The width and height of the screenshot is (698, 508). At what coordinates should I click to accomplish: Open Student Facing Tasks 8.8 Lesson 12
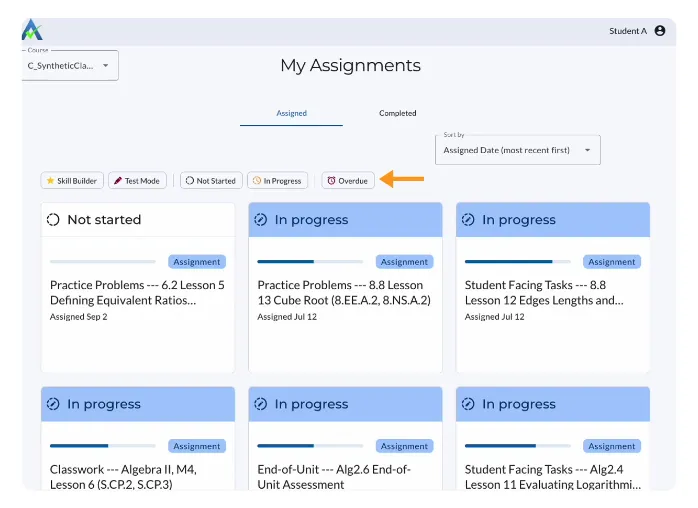coord(544,293)
